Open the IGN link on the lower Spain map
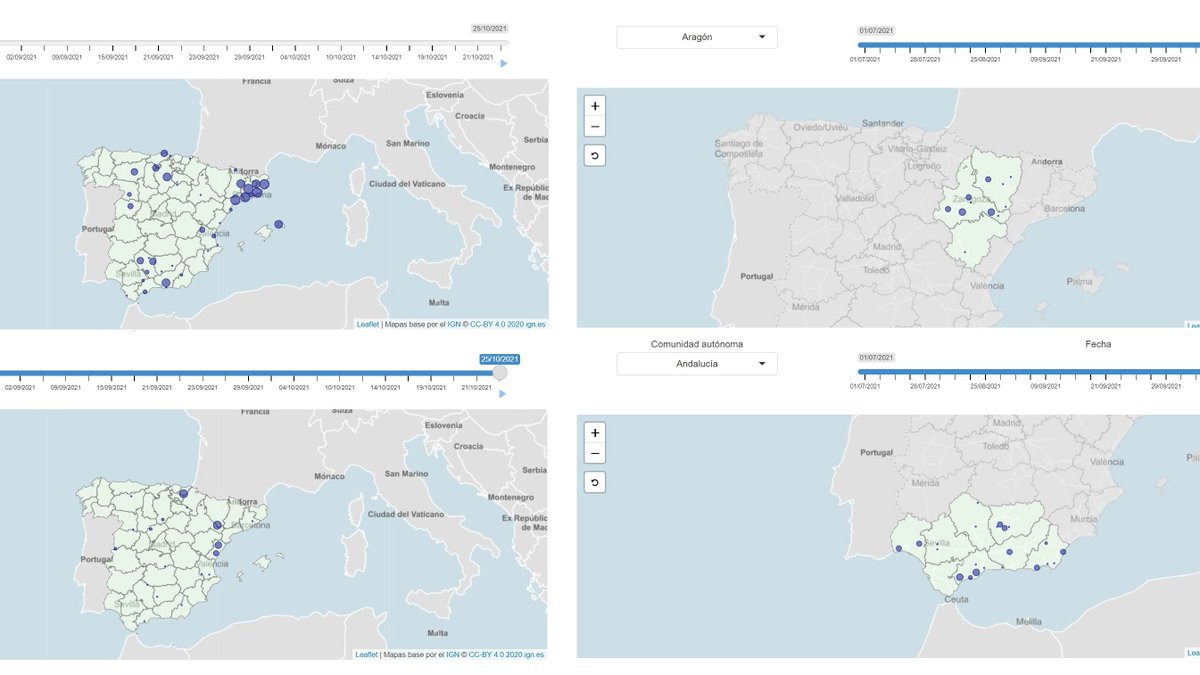 point(453,654)
